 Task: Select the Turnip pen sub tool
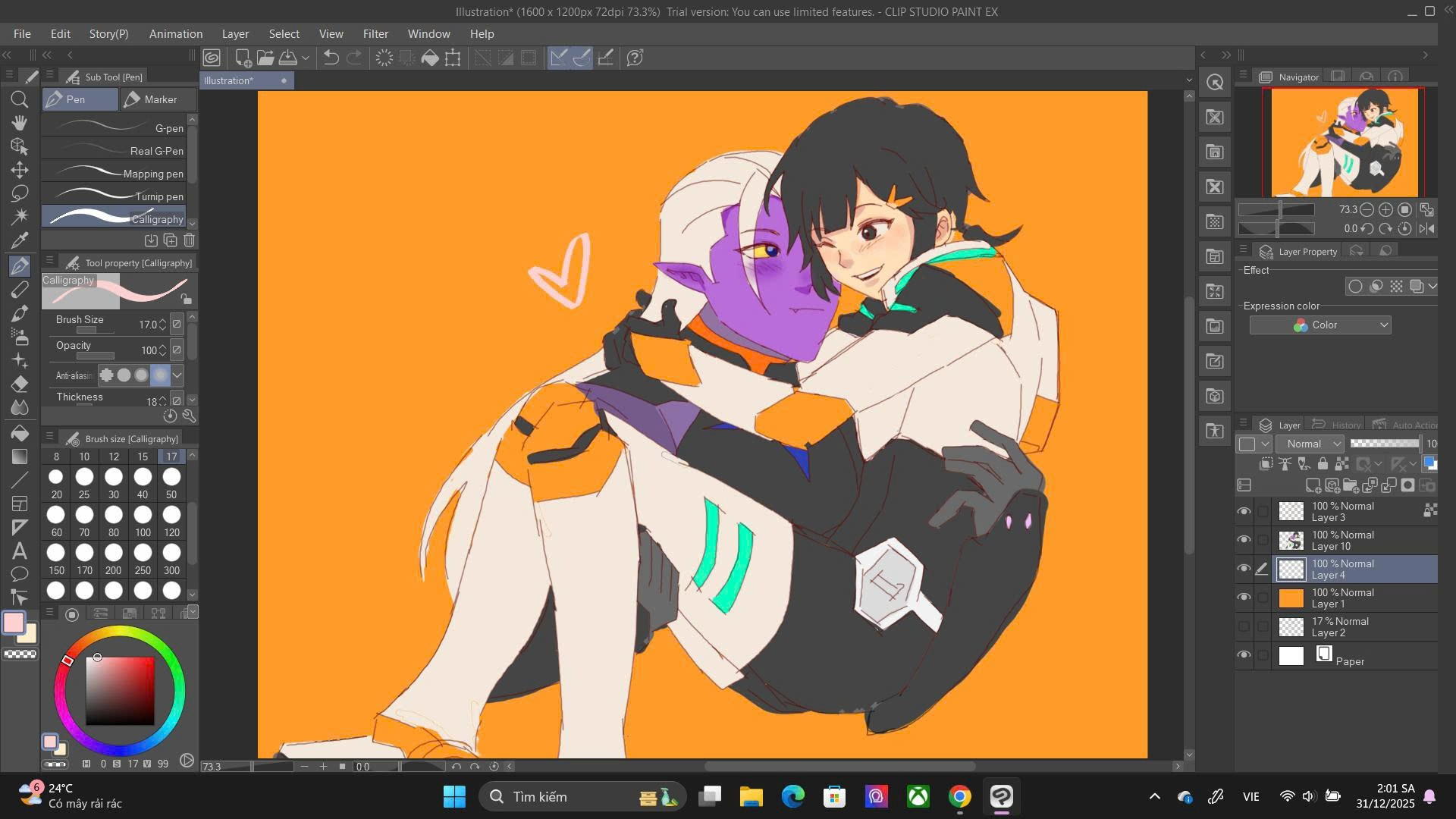point(114,196)
